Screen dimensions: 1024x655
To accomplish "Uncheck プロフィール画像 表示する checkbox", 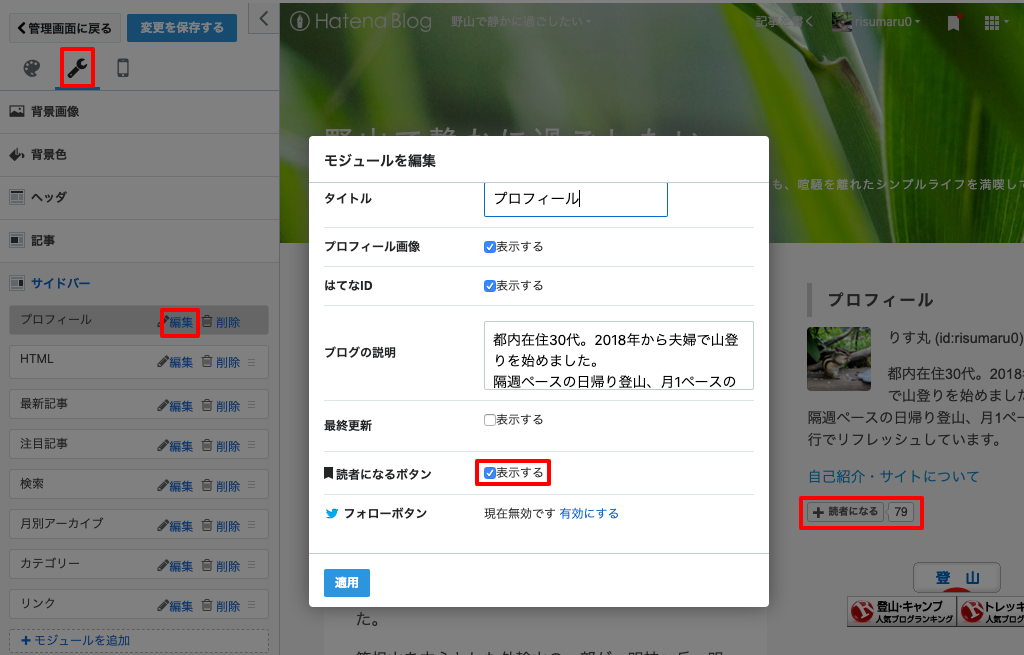I will [489, 247].
